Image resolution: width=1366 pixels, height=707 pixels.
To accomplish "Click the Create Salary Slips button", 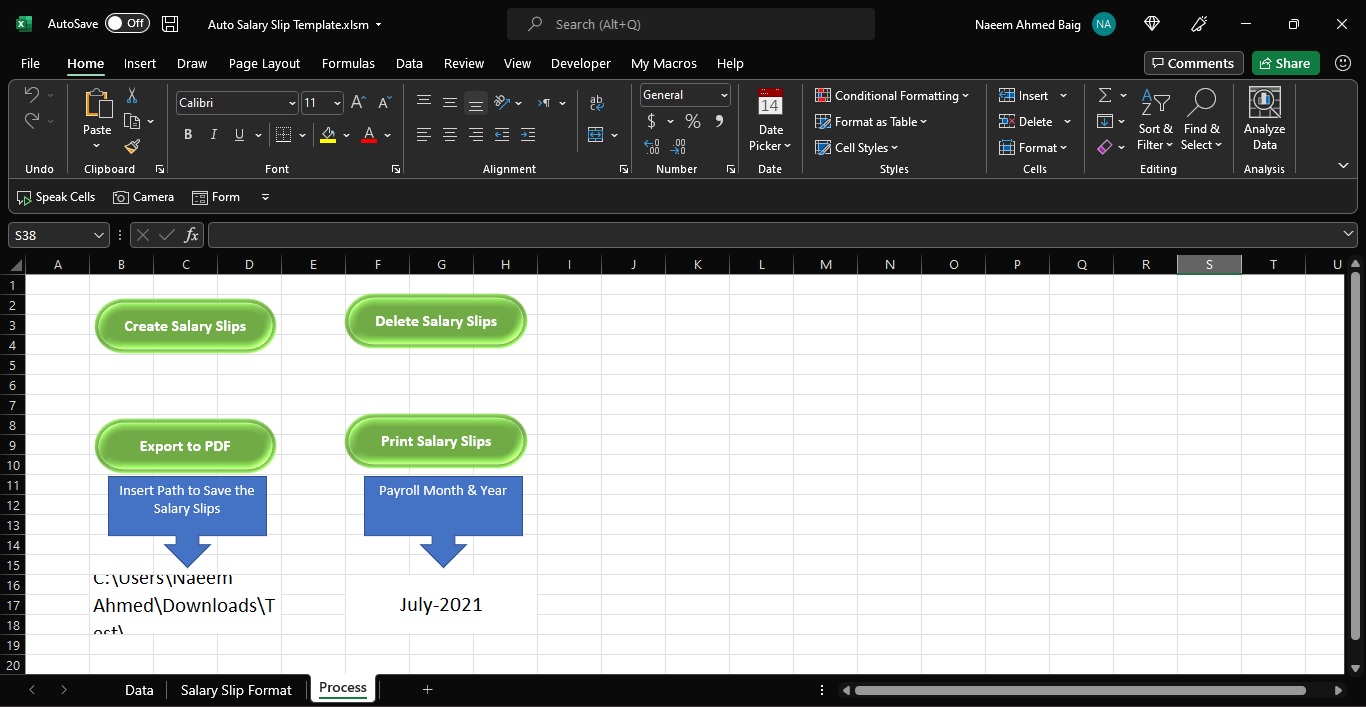I will point(185,326).
